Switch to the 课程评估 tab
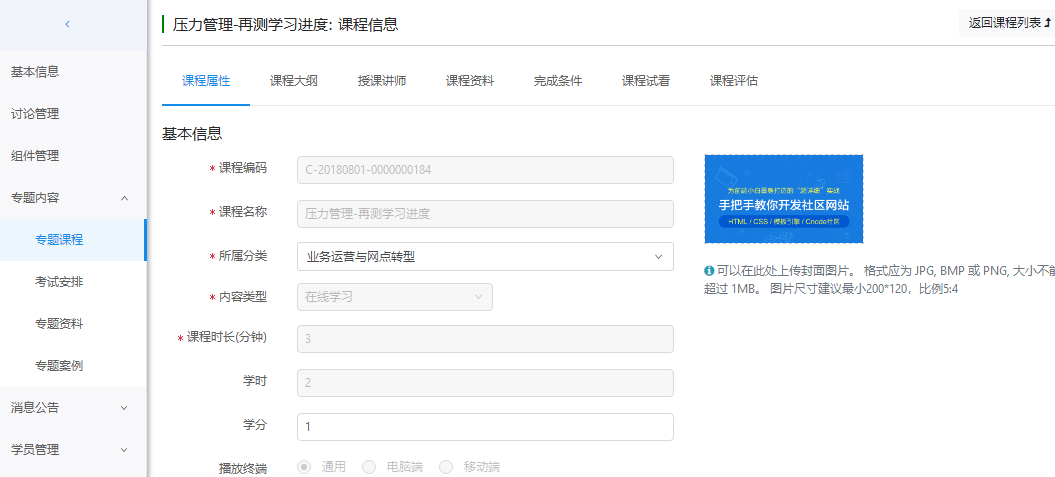 733,81
